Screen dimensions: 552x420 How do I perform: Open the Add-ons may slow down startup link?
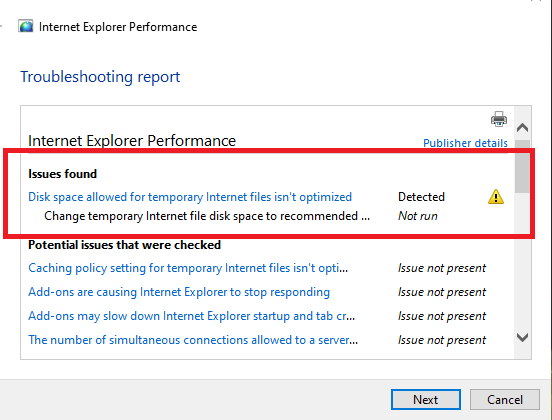tap(192, 316)
